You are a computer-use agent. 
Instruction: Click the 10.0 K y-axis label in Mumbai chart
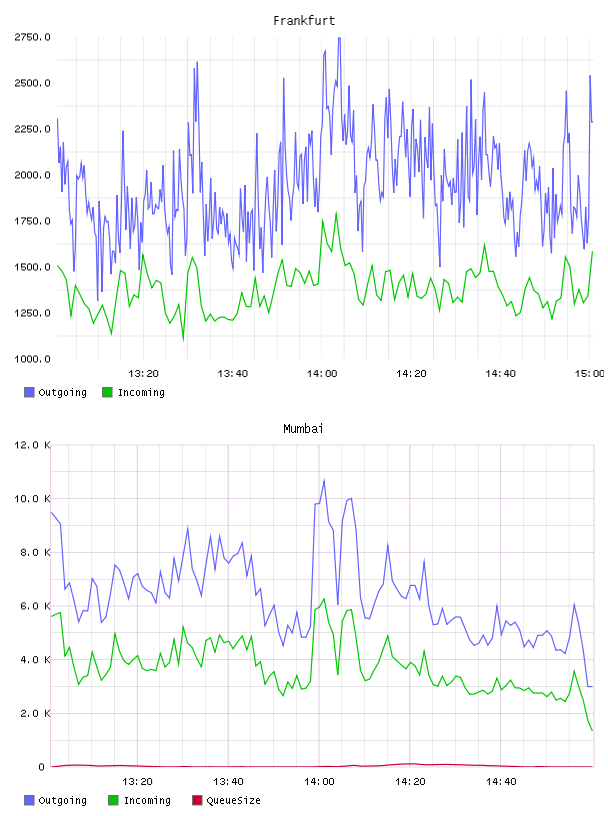tap(32, 499)
